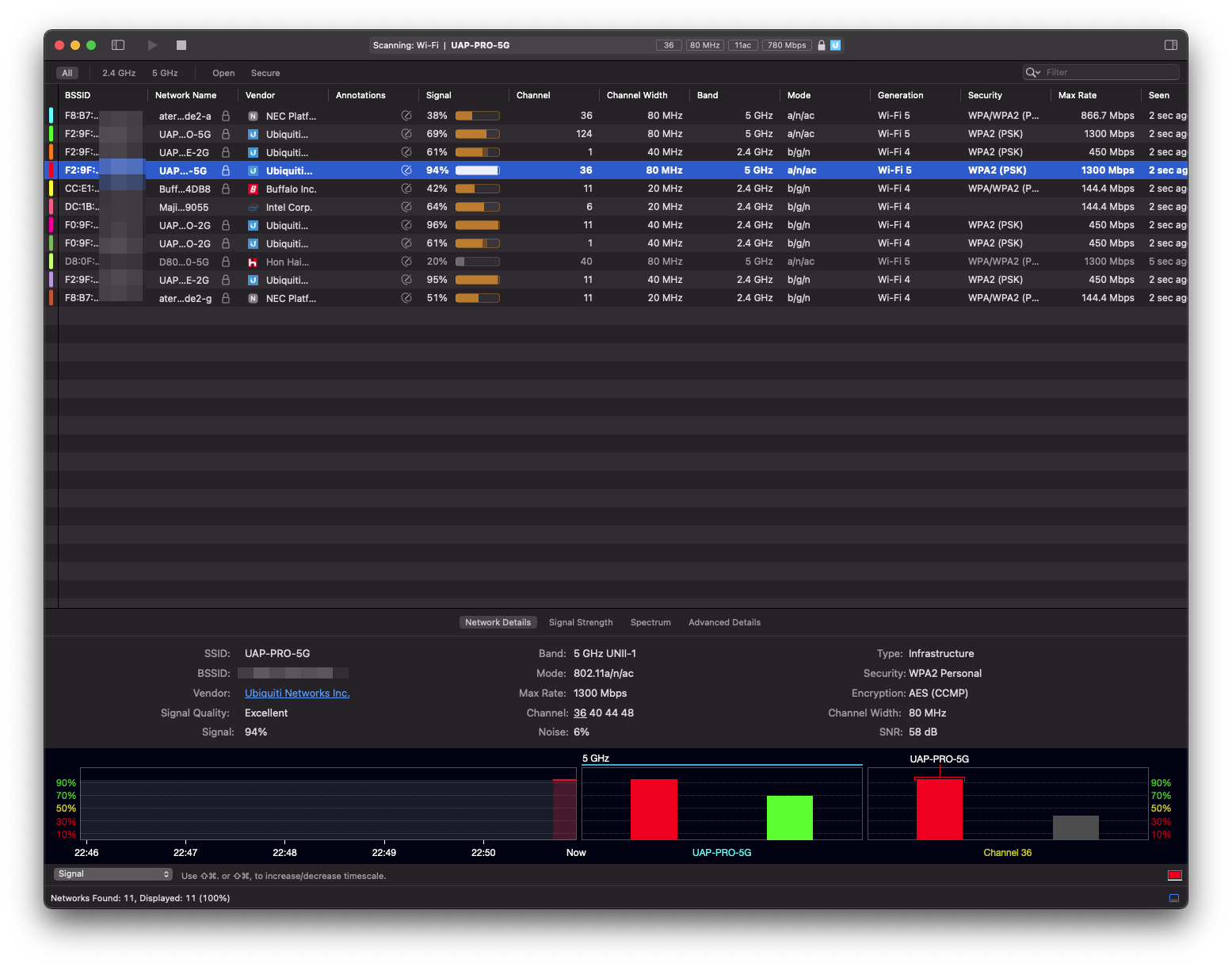Toggle the 2.4 GHz band filter

119,73
